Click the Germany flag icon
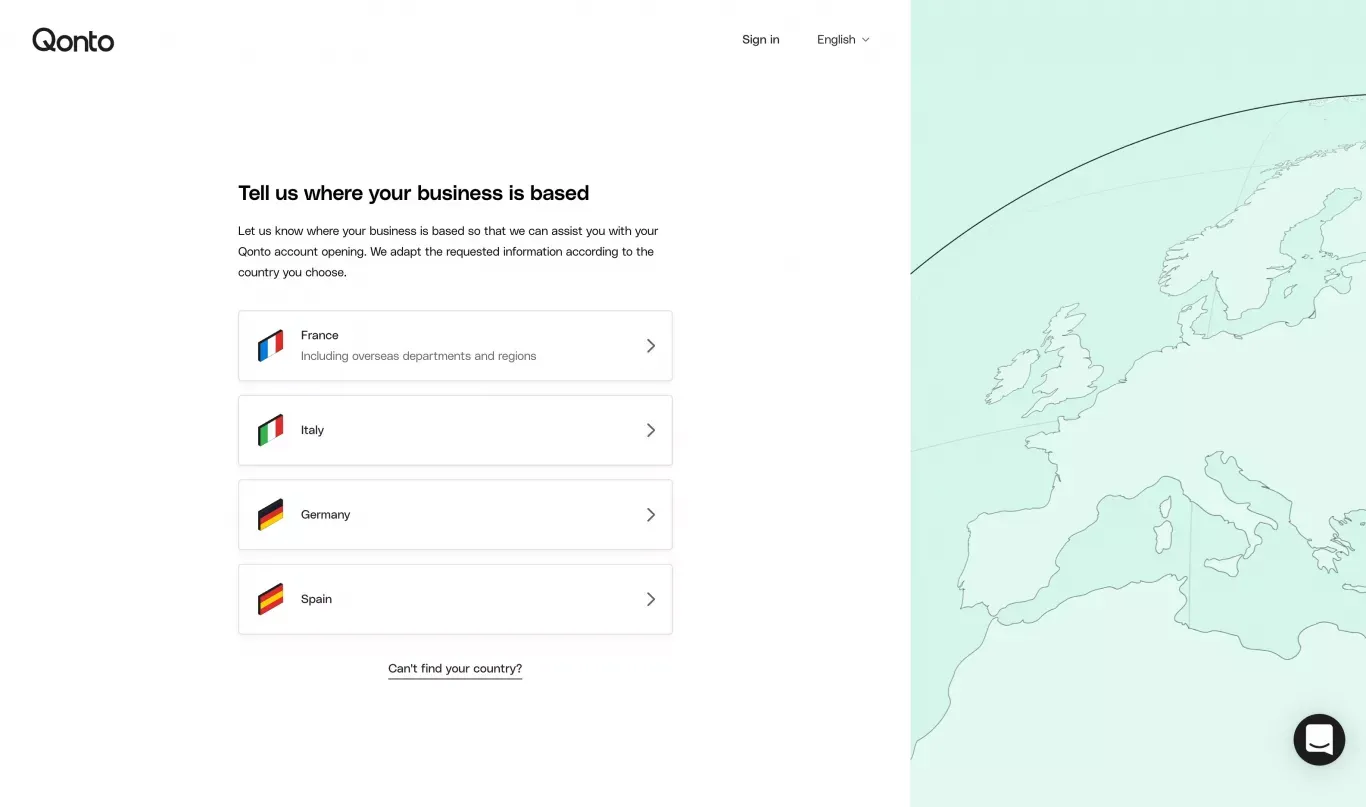Viewport: 1366px width, 807px height. coord(270,515)
